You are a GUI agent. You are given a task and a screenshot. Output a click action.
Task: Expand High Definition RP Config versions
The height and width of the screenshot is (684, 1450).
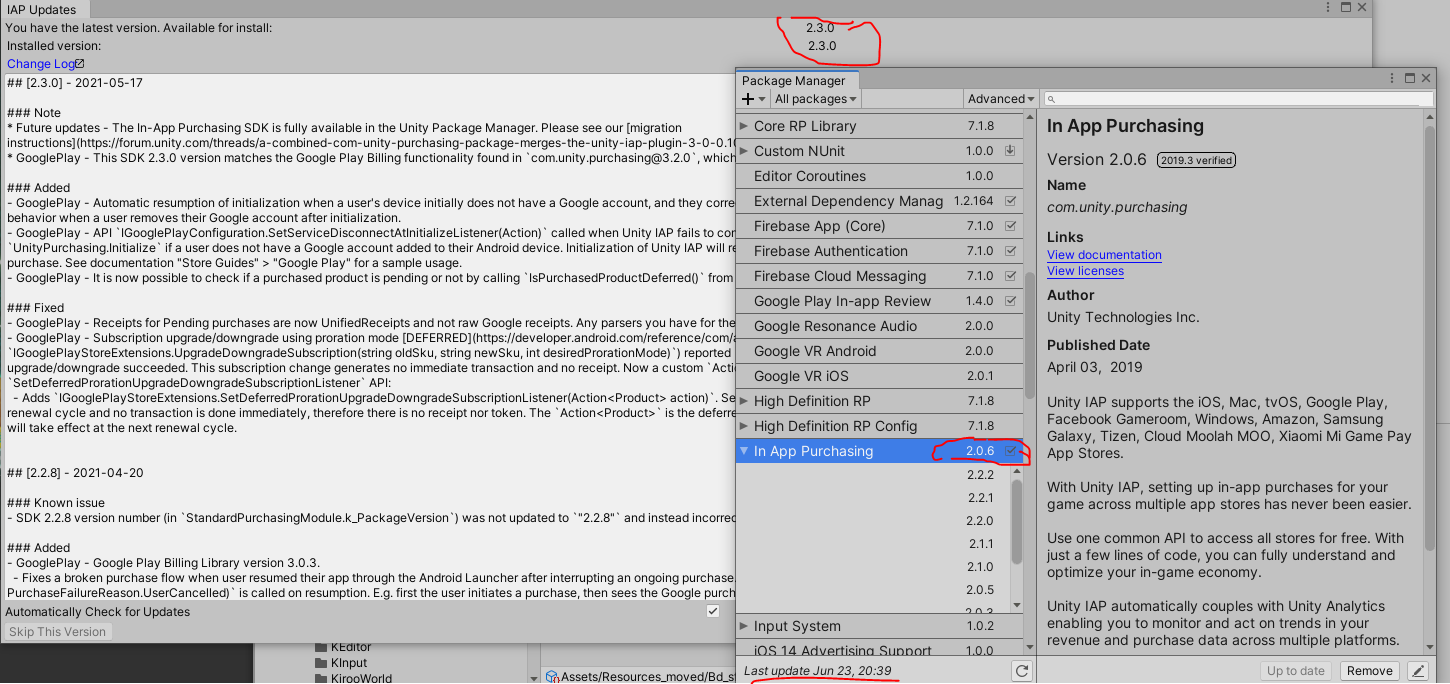(x=744, y=426)
